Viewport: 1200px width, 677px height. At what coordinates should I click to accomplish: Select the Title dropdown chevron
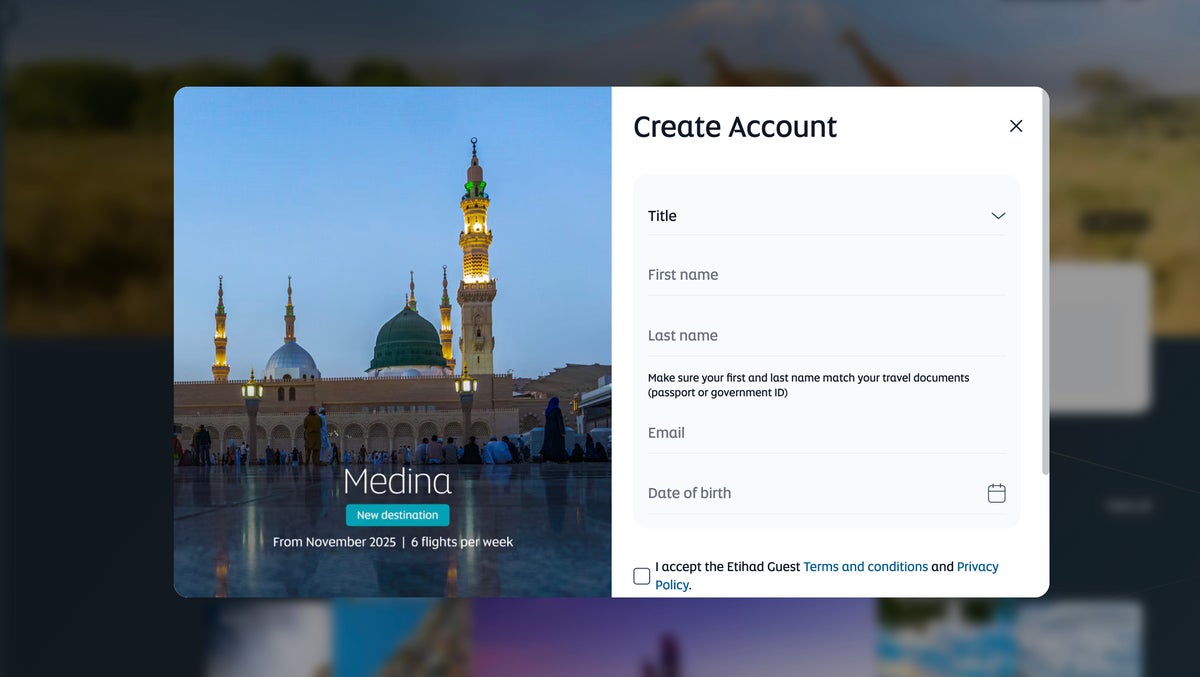pos(997,215)
